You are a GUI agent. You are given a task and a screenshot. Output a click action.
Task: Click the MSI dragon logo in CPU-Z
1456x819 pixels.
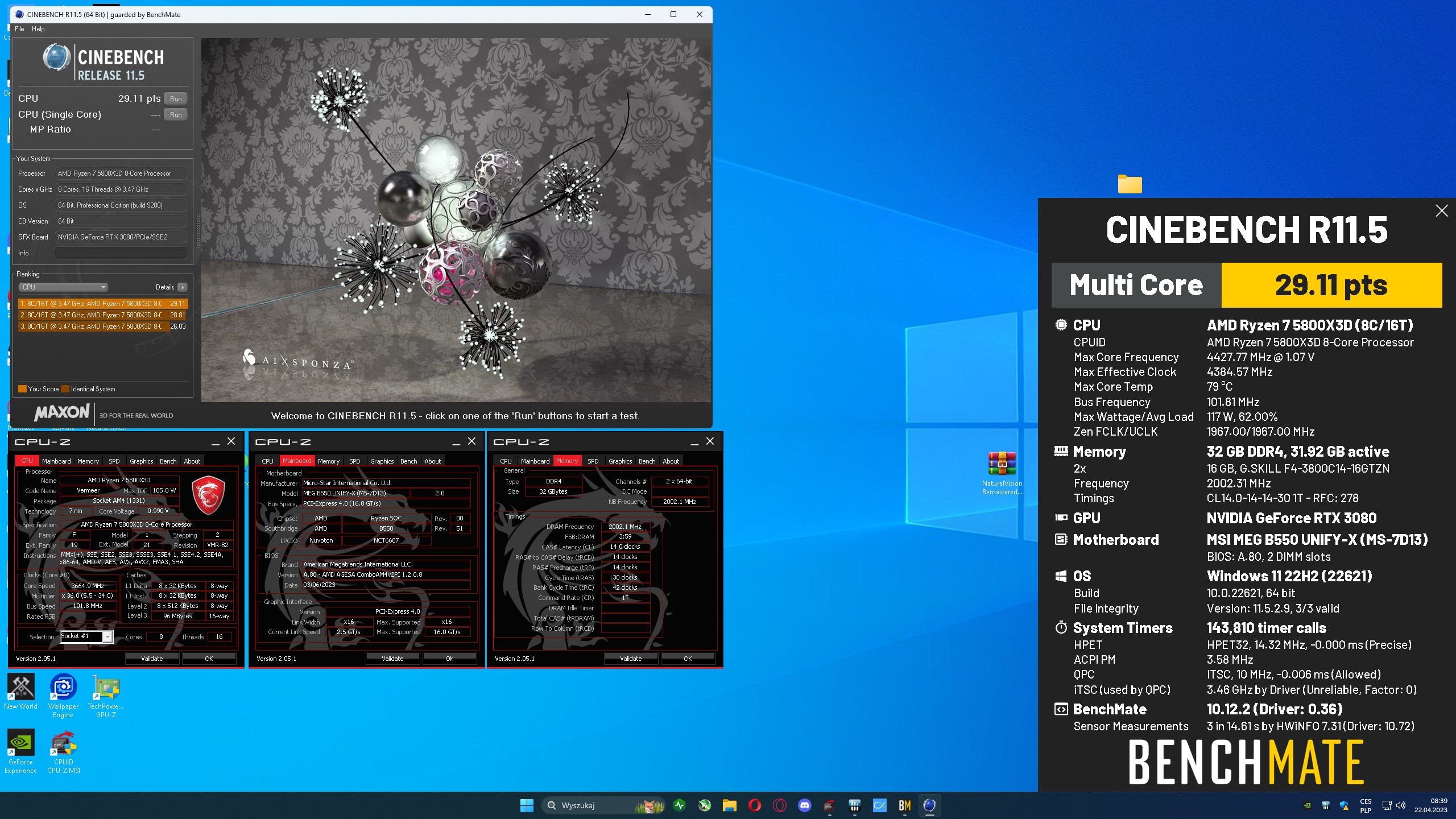[208, 495]
